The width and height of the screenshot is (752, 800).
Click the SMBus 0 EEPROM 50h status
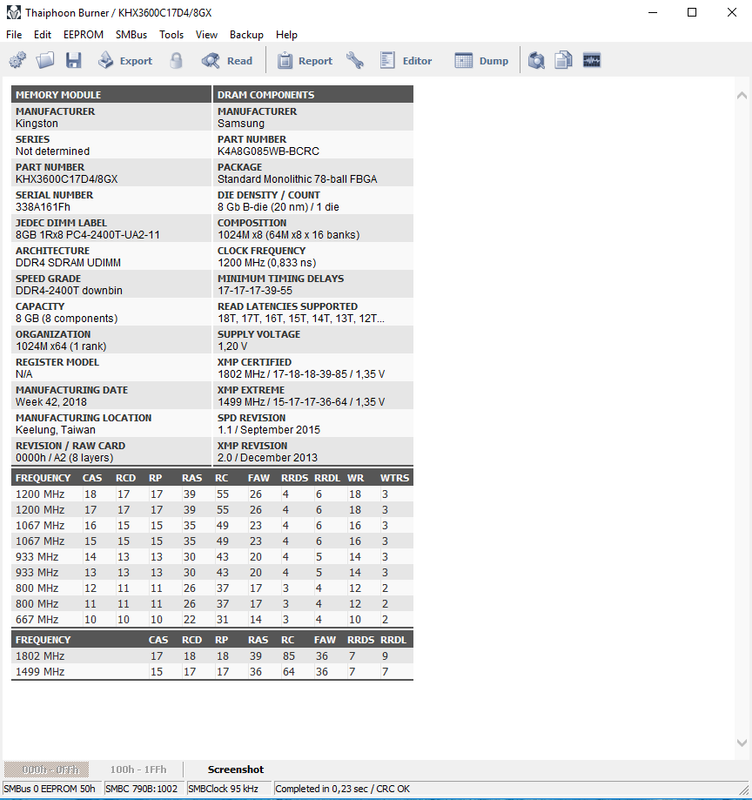point(51,789)
